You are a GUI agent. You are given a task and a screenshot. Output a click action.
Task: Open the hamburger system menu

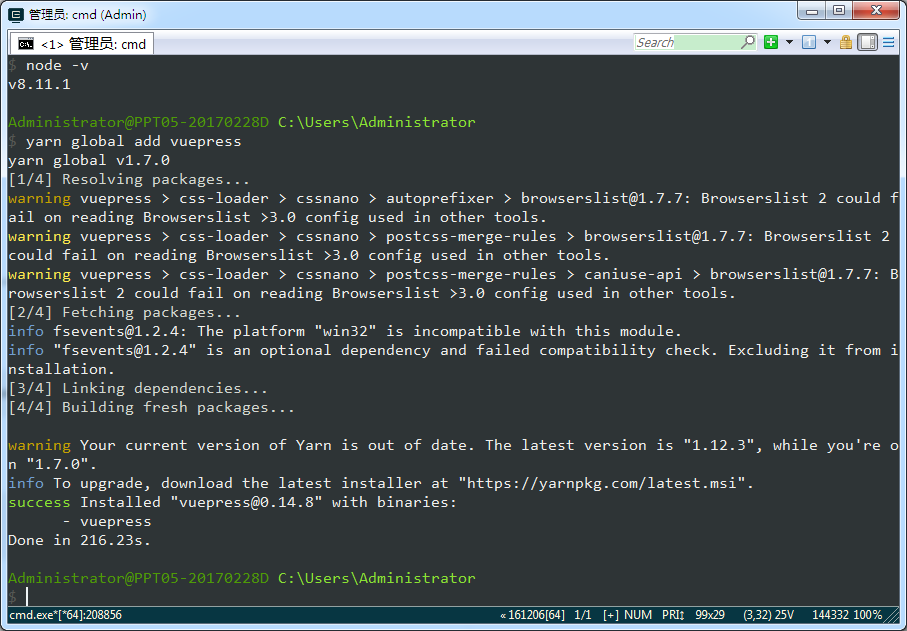889,42
